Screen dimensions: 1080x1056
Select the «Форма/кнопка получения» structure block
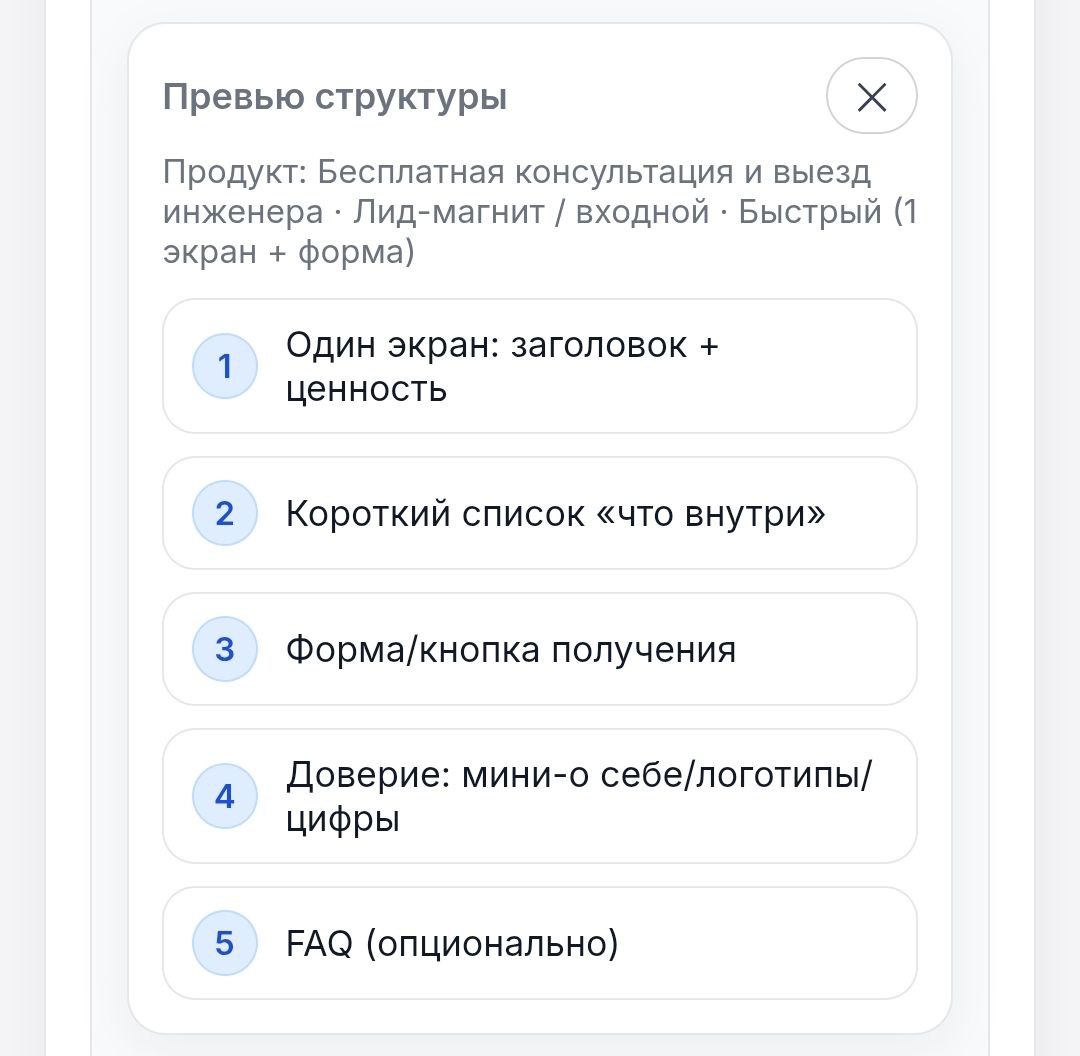pyautogui.click(x=540, y=649)
